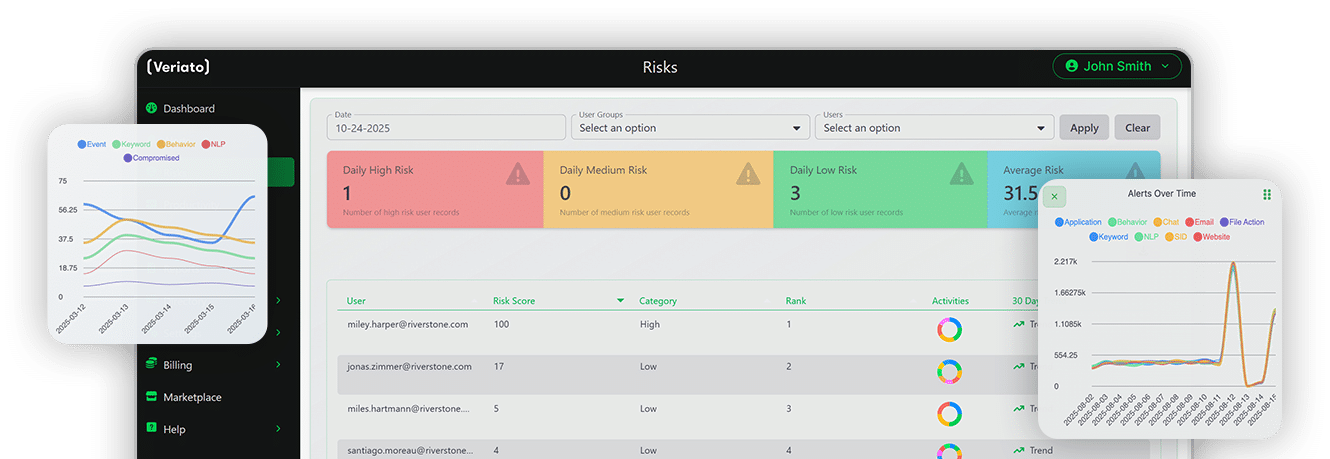Toggle SID series in Alerts Over Time

coord(1176,237)
